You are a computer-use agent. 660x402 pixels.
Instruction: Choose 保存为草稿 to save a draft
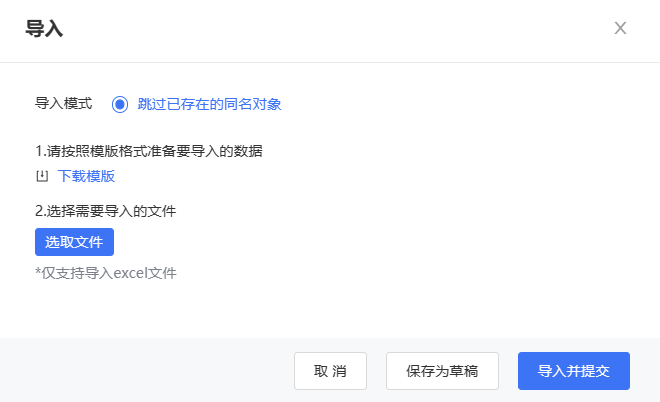(442, 371)
